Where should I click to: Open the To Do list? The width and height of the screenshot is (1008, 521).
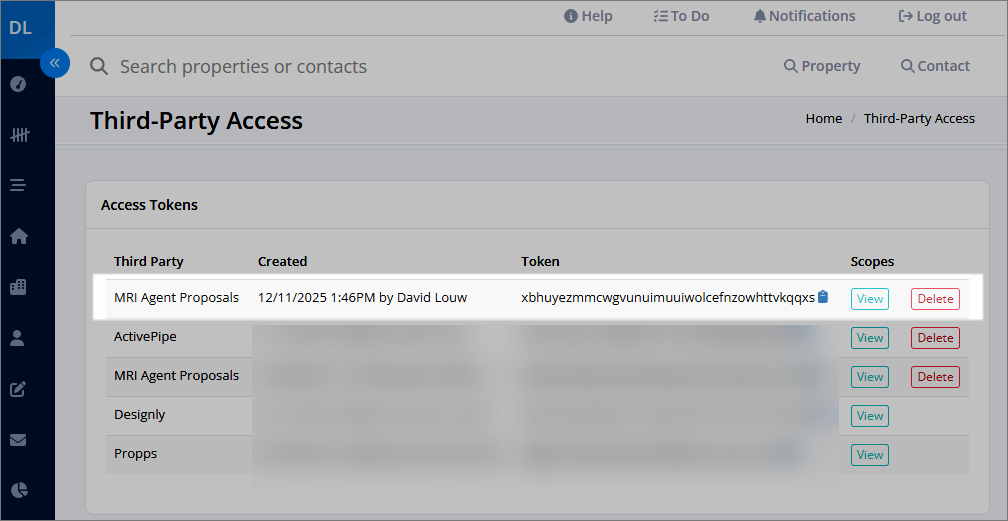(x=681, y=16)
